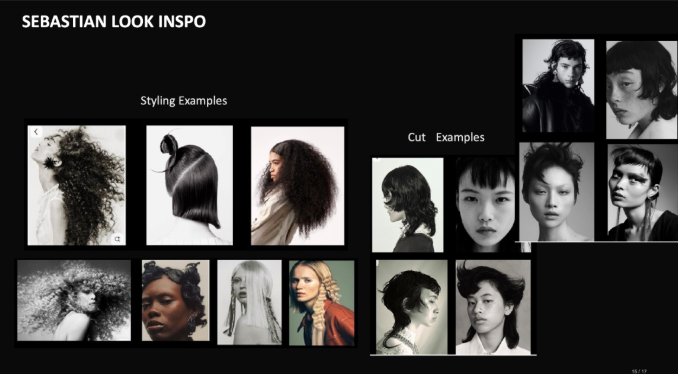Select the photo of blonde ringlets and red jacket
Image resolution: width=678 pixels, height=374 pixels.
pos(322,303)
